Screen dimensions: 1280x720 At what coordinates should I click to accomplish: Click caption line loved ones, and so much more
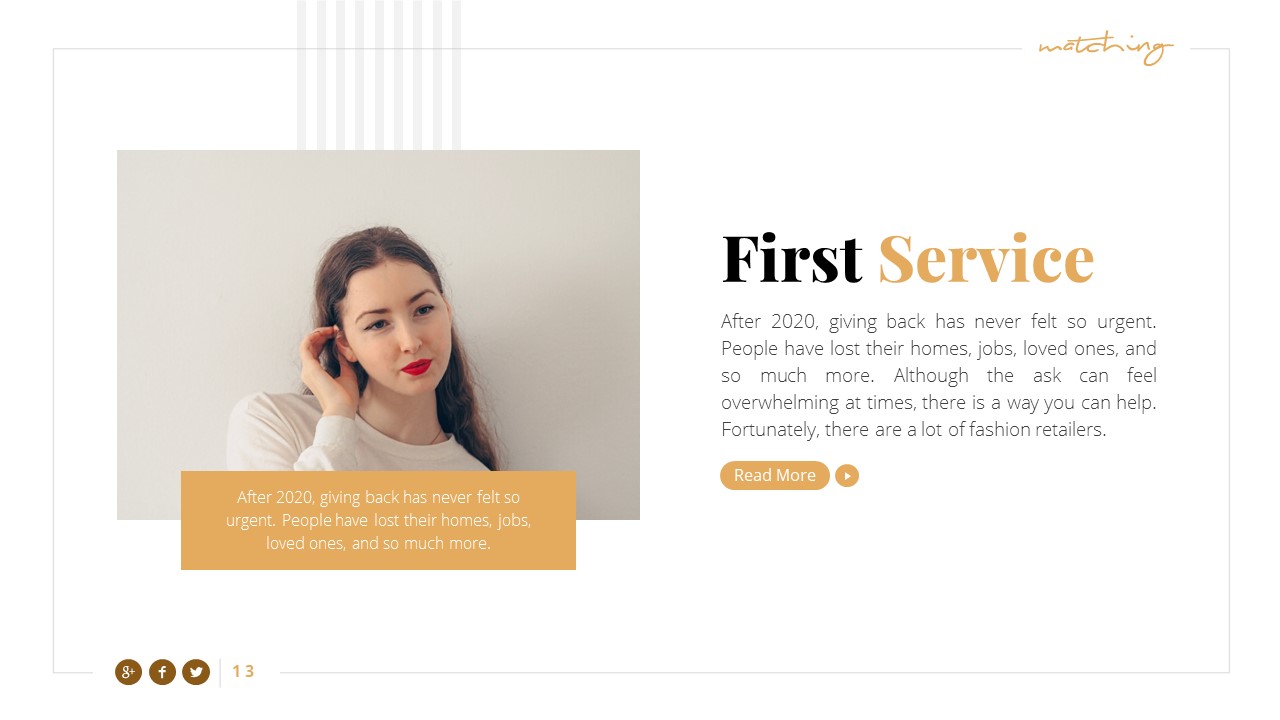click(378, 544)
